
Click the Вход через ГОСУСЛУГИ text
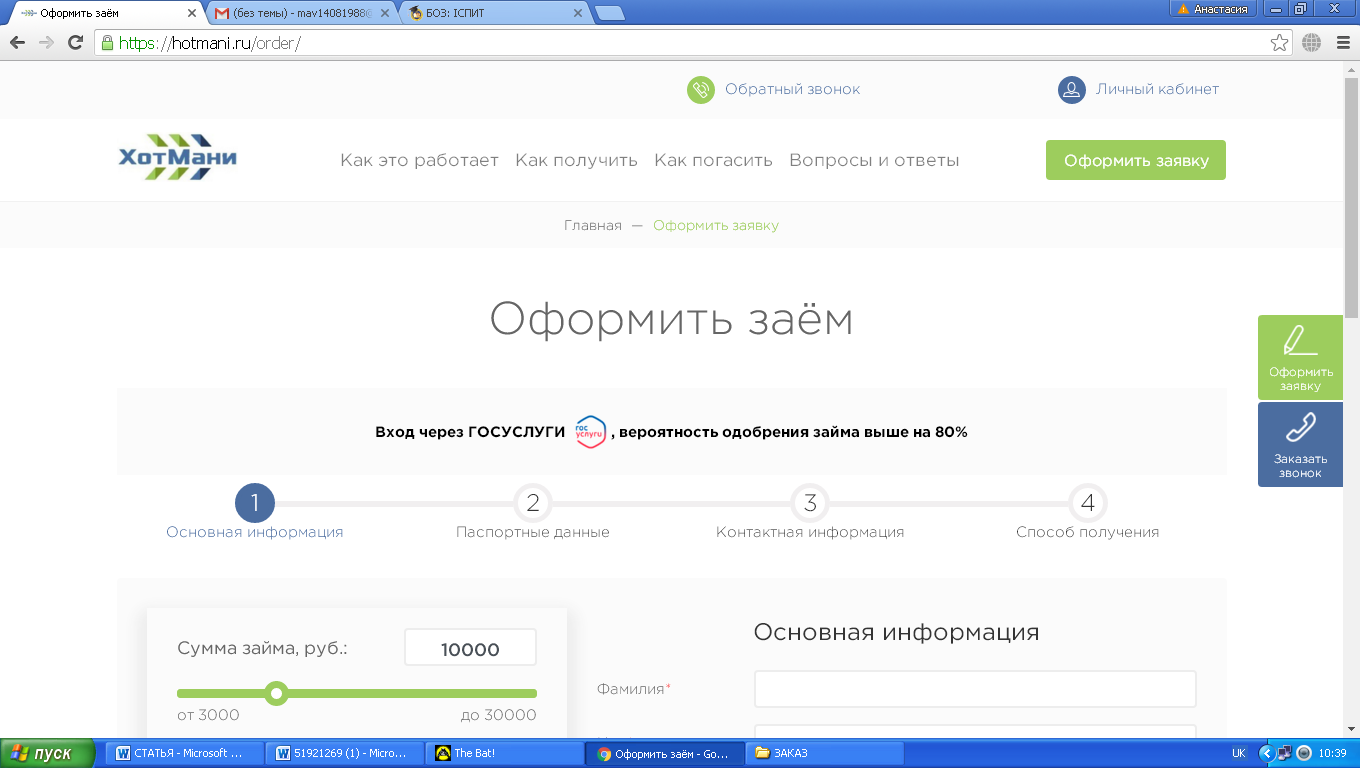(x=470, y=432)
